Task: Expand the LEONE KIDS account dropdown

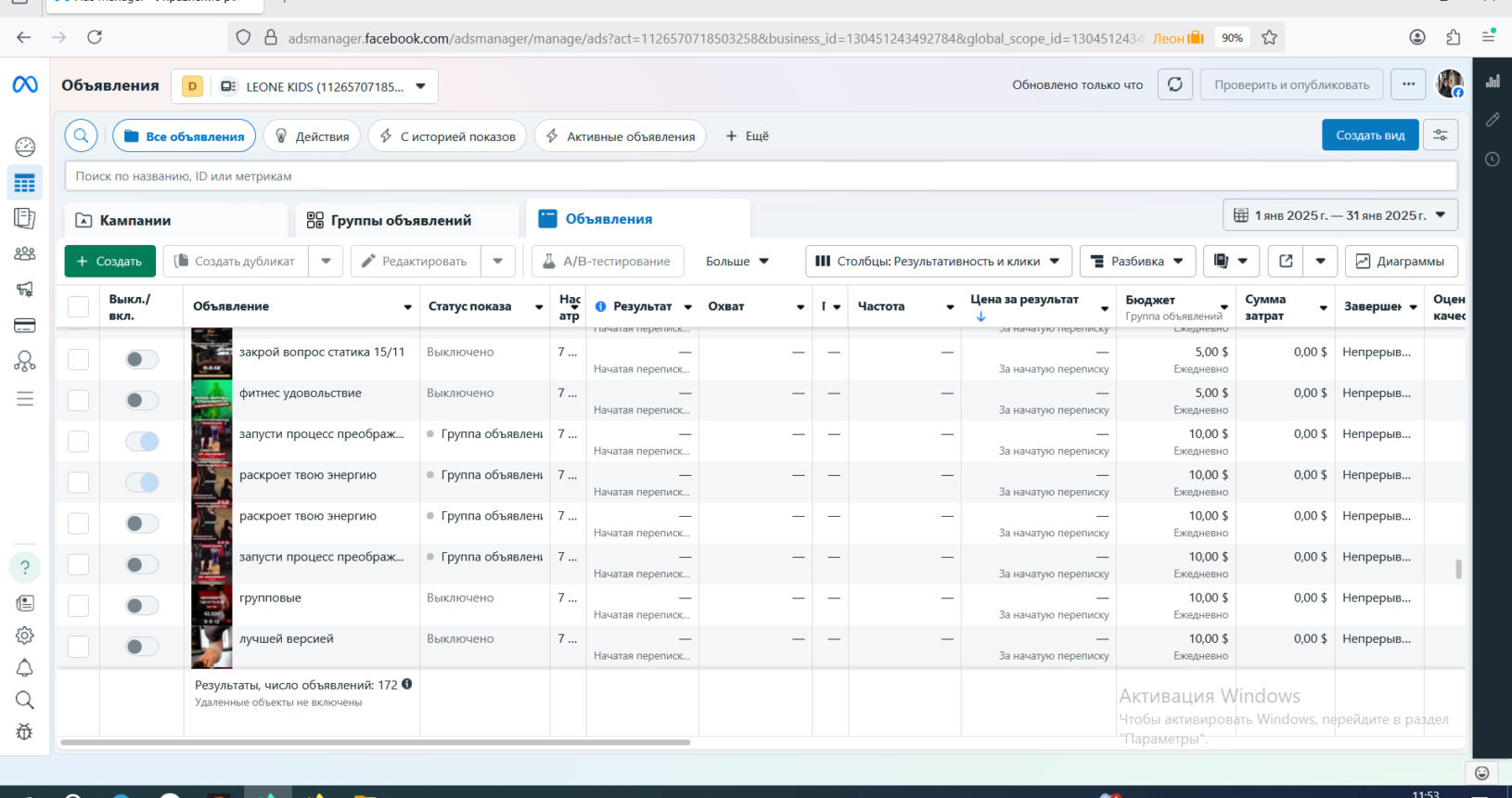Action: coord(420,86)
